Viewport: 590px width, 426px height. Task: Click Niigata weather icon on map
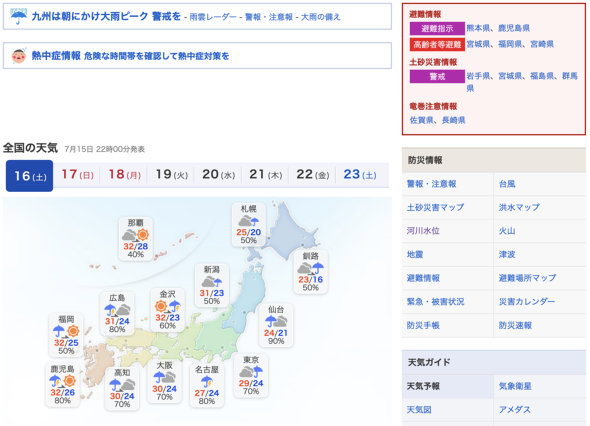(x=211, y=281)
